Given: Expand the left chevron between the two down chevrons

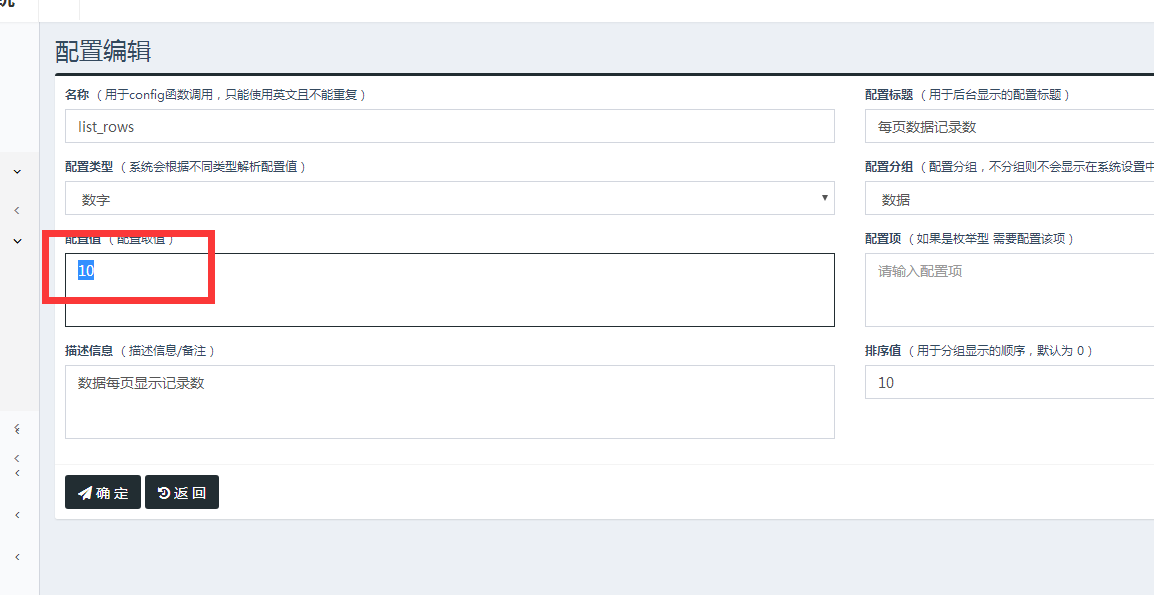Looking at the screenshot, I should pos(17,211).
